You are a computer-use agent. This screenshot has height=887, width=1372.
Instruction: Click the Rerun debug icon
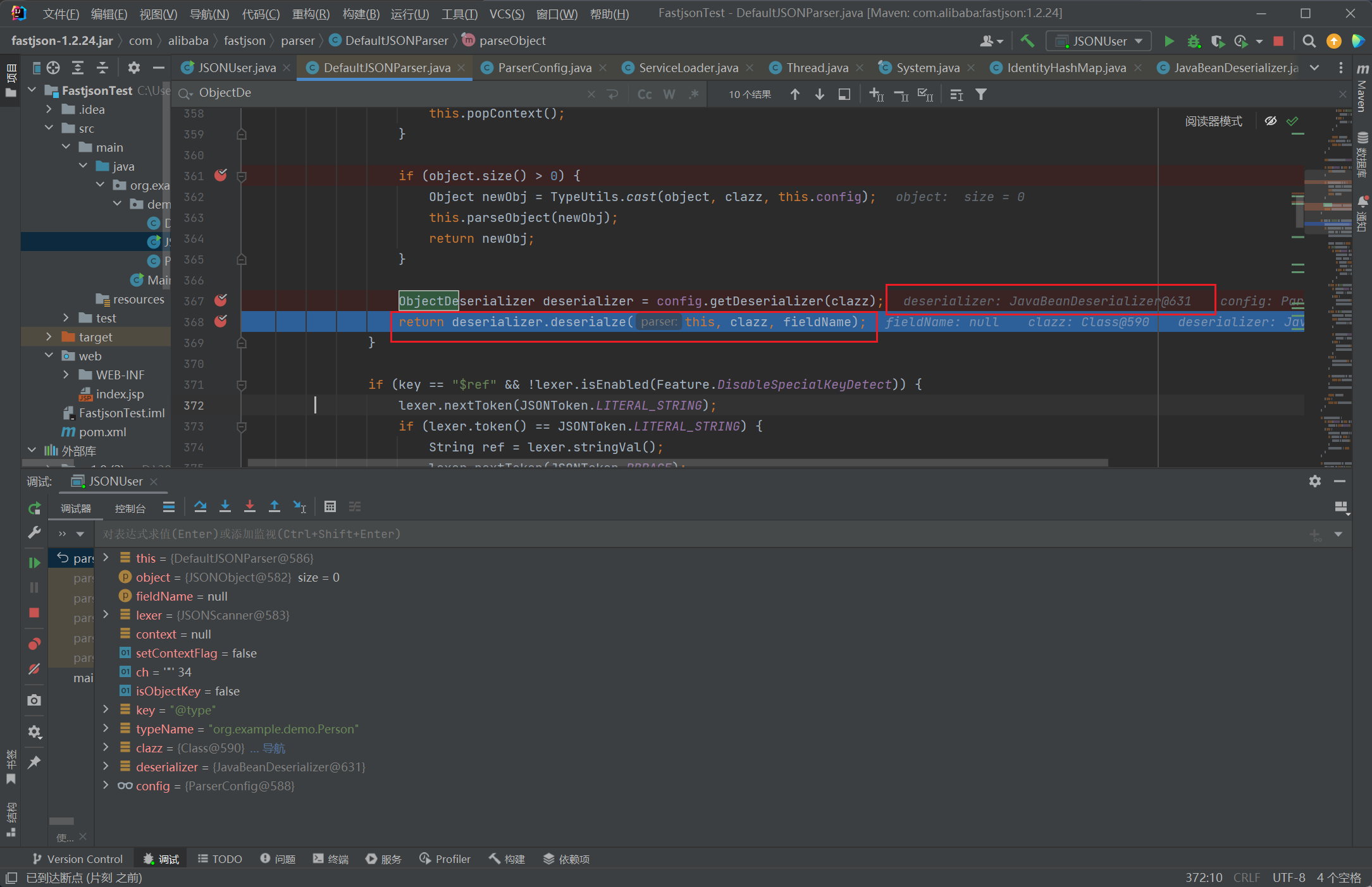pyautogui.click(x=34, y=508)
